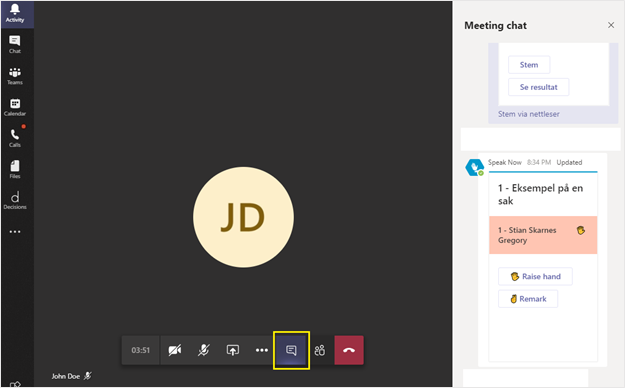Open Calls with notification dot
Screen dimensions: 625x388
pos(15,138)
